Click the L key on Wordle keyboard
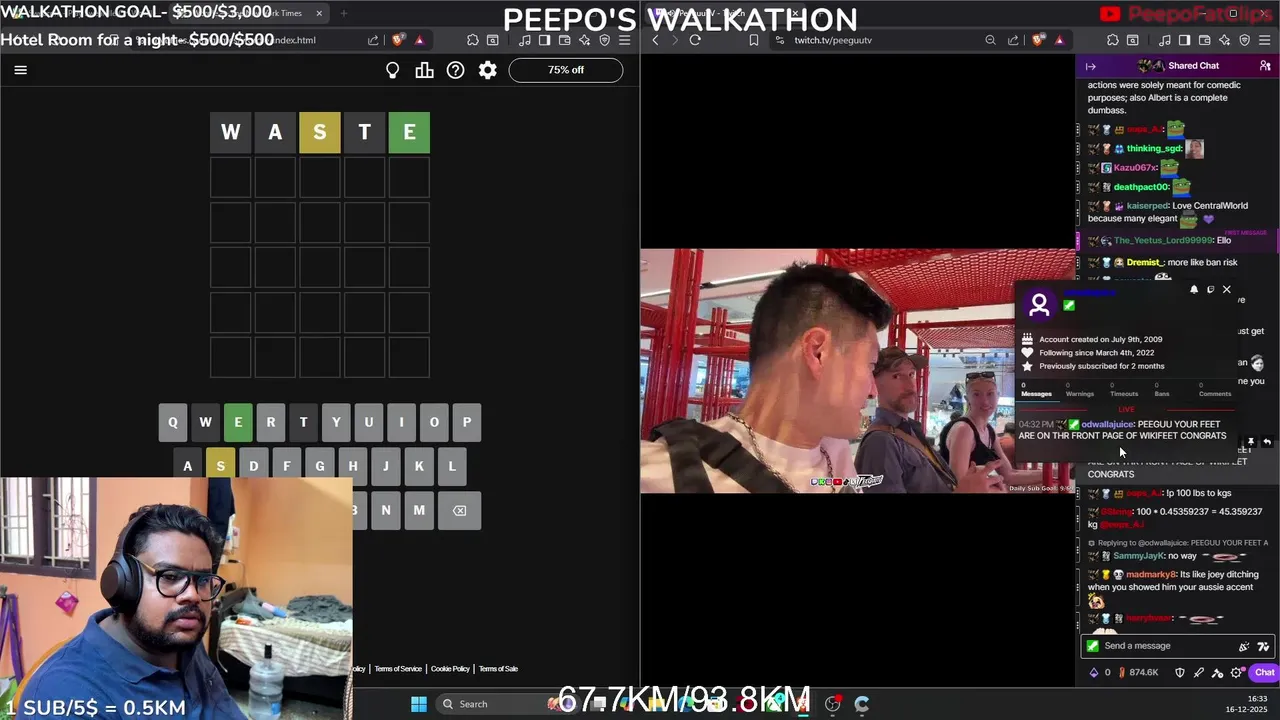Screen dimensions: 1280x720 (452, 466)
